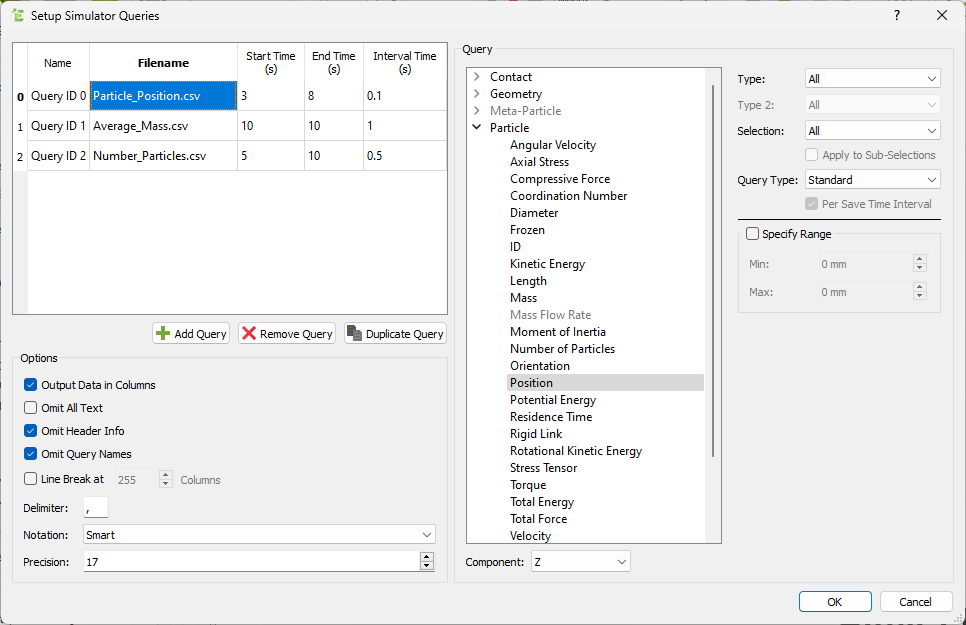Image resolution: width=966 pixels, height=625 pixels.
Task: Click the Cancel button
Action: point(915,602)
